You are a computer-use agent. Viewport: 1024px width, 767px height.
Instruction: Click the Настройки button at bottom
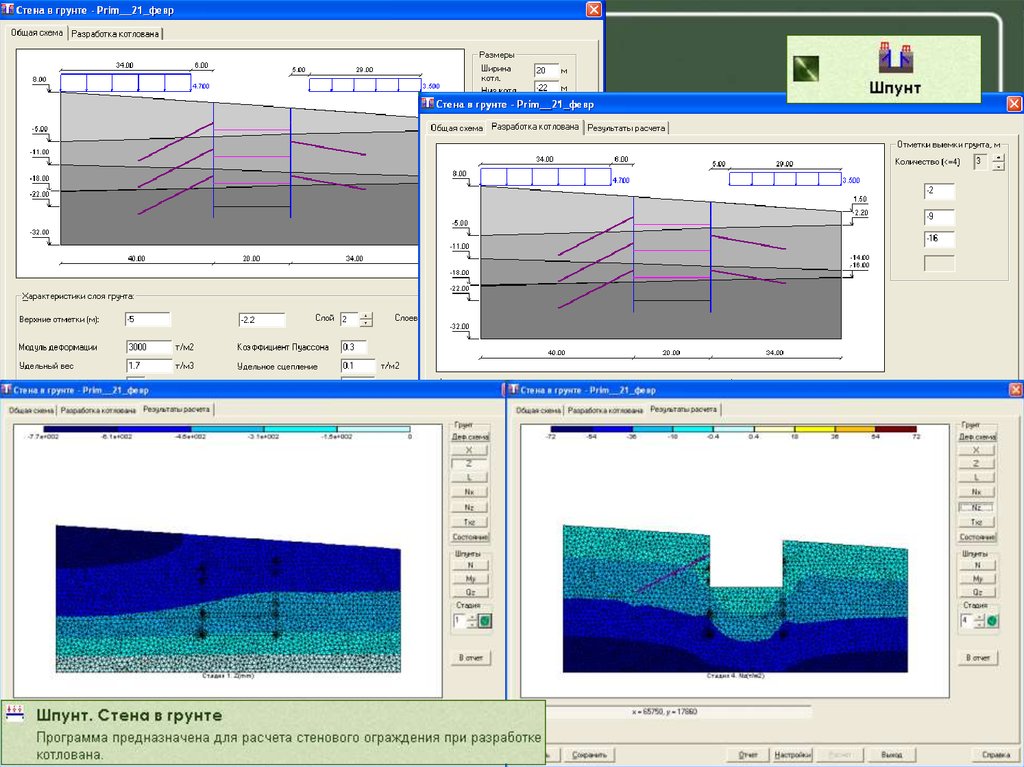point(793,755)
